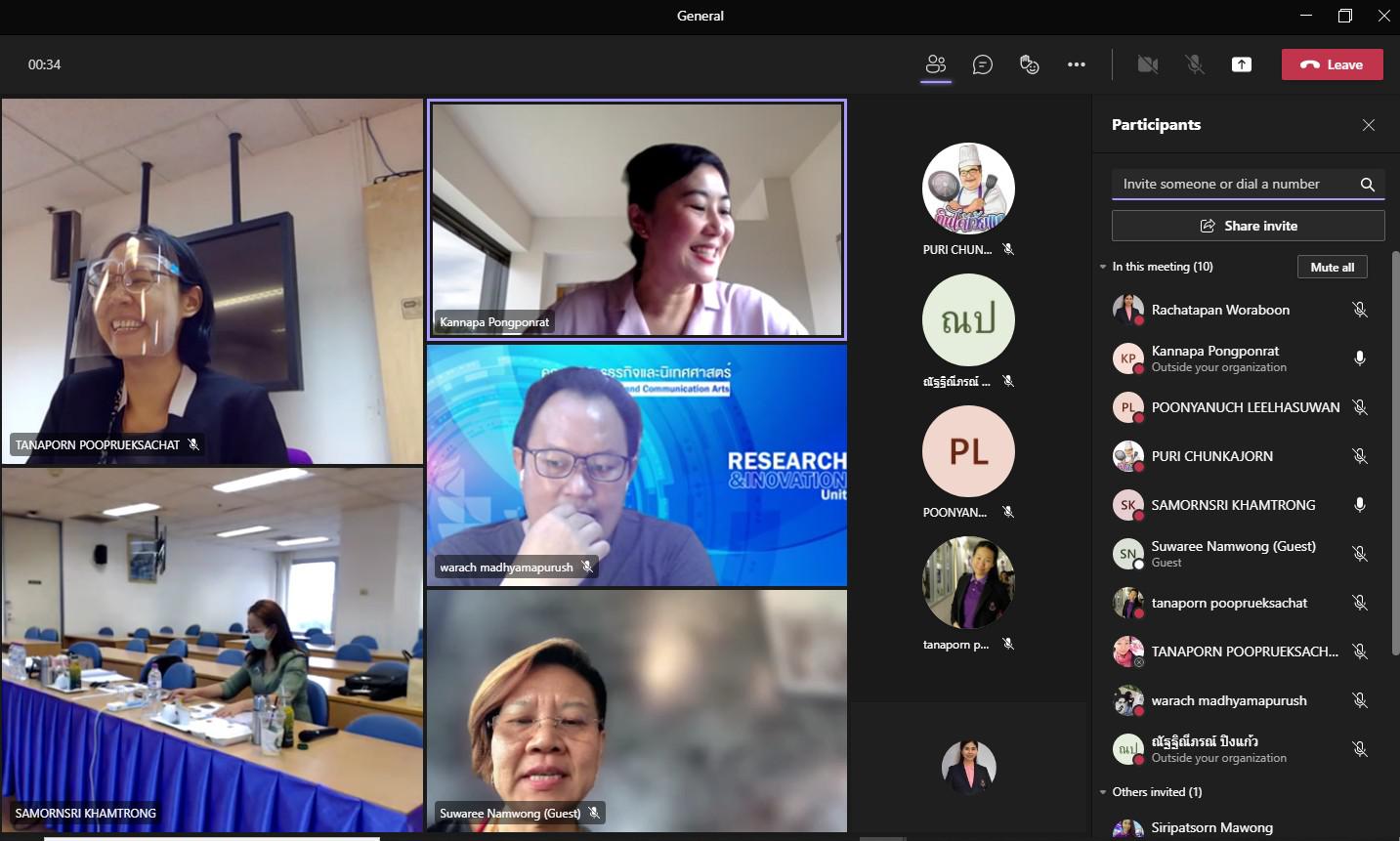Mute SAMORNSRI KHAMTRONG's microphone in list

click(x=1359, y=505)
